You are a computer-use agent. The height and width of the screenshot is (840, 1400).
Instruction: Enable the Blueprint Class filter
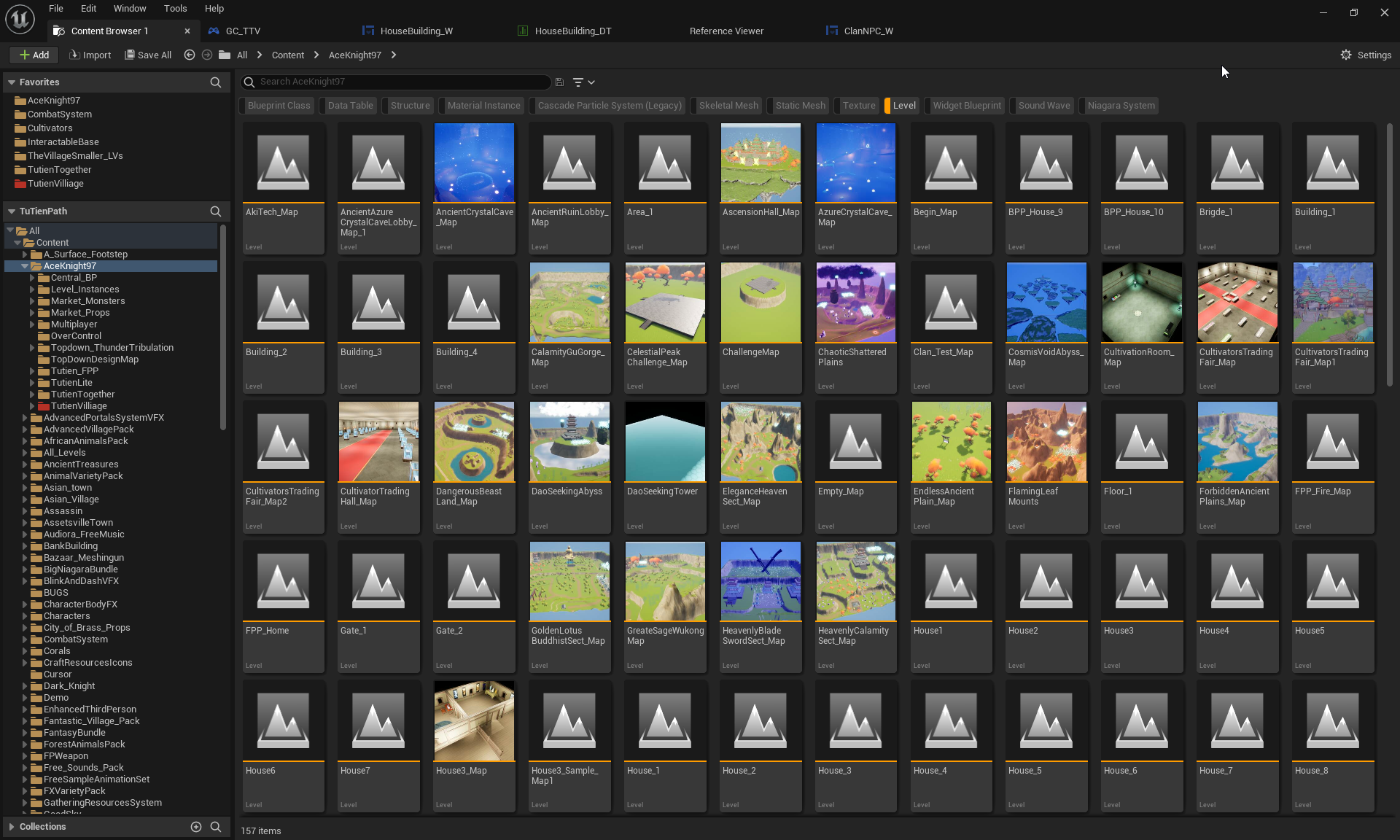pos(279,106)
